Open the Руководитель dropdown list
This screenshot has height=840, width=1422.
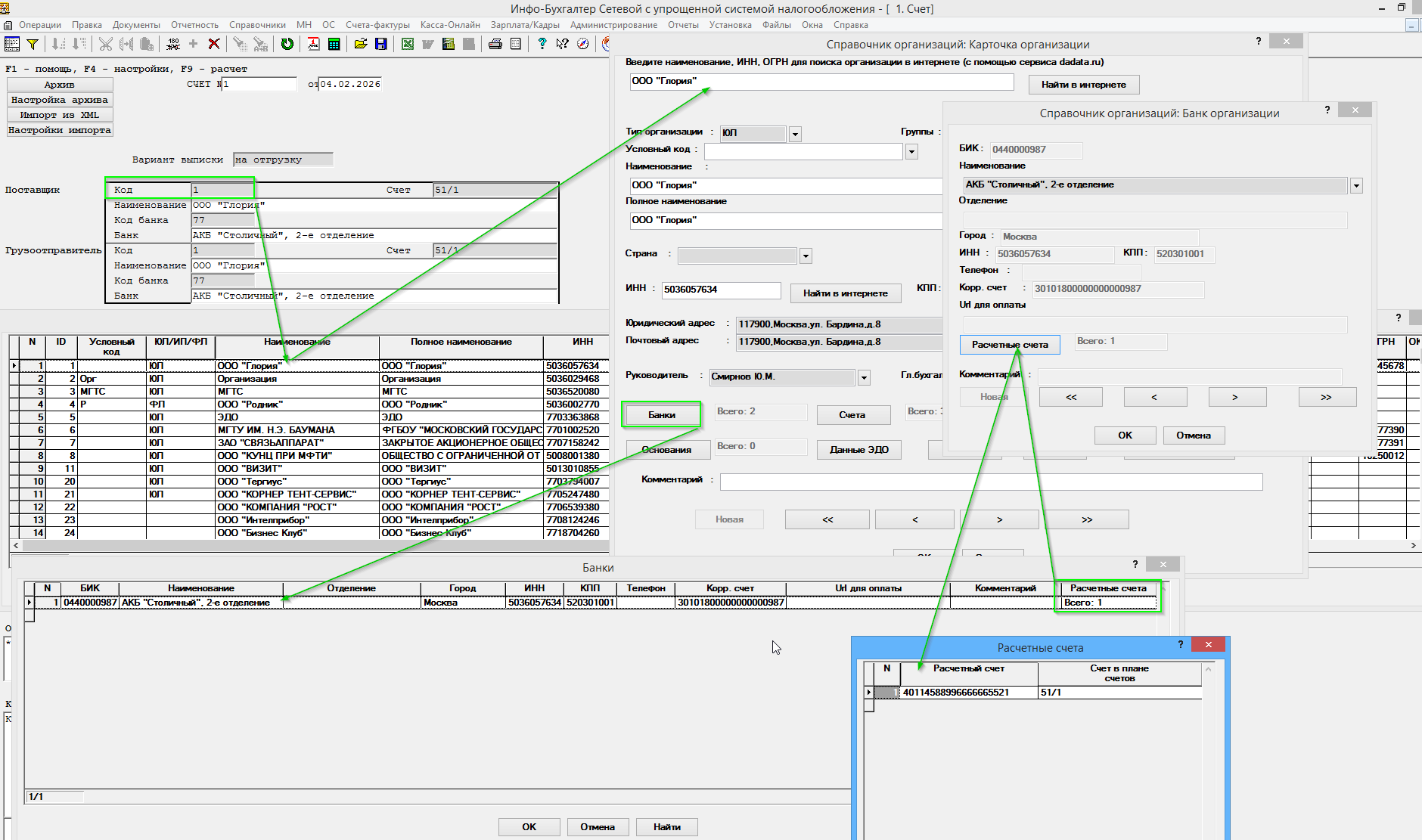point(864,377)
